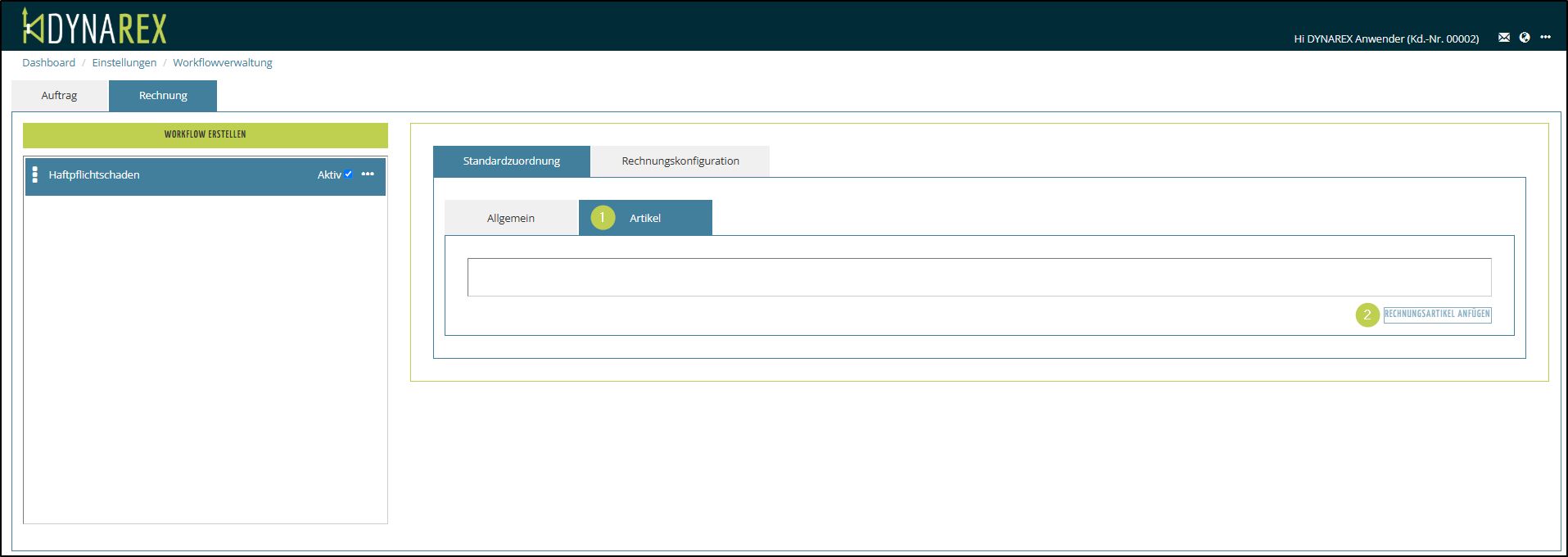Viewport: 1568px width, 557px height.
Task: Switch to the Rechnungskonfiguration tab
Action: point(680,161)
